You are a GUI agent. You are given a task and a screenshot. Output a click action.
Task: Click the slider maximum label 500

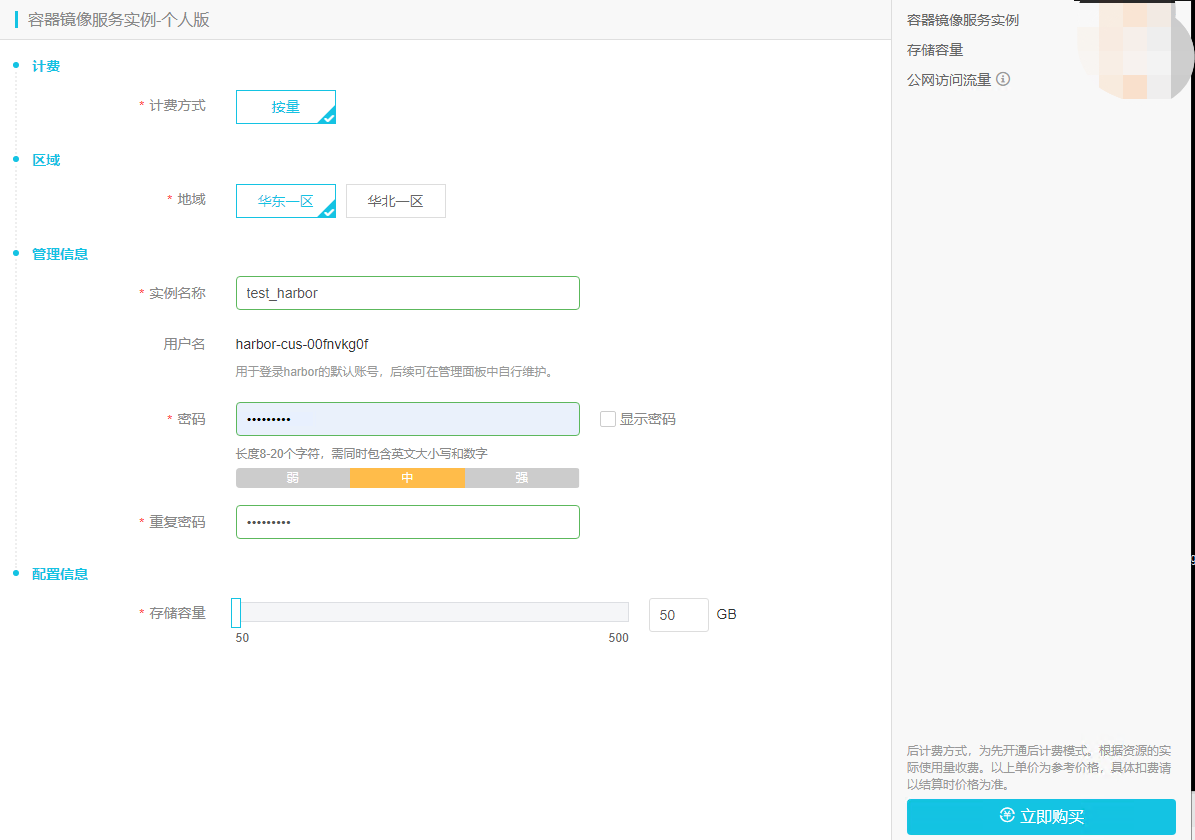619,637
